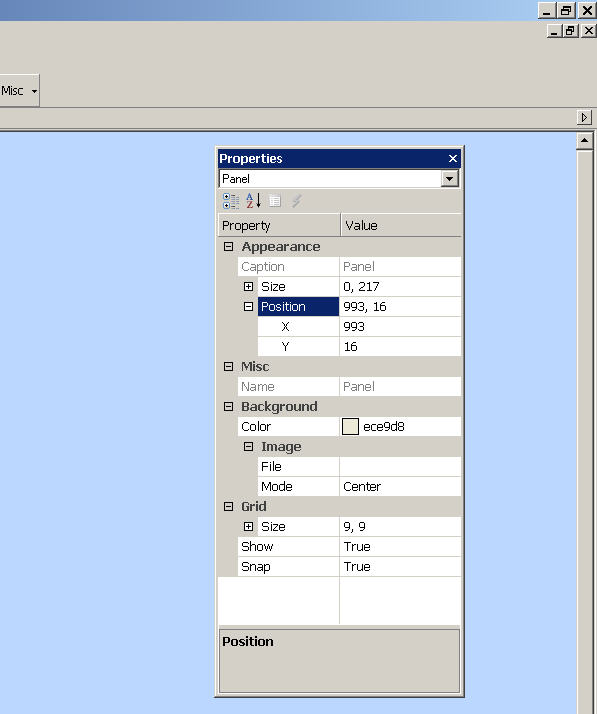
Task: Collapse the Position property
Action: [248, 306]
